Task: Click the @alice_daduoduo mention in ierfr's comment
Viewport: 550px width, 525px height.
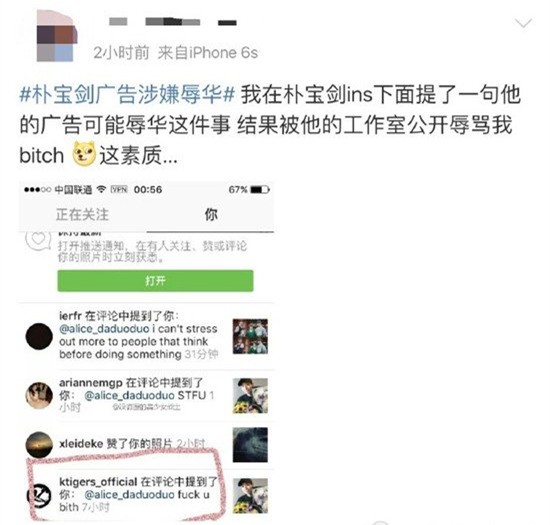Action: pyautogui.click(x=104, y=329)
